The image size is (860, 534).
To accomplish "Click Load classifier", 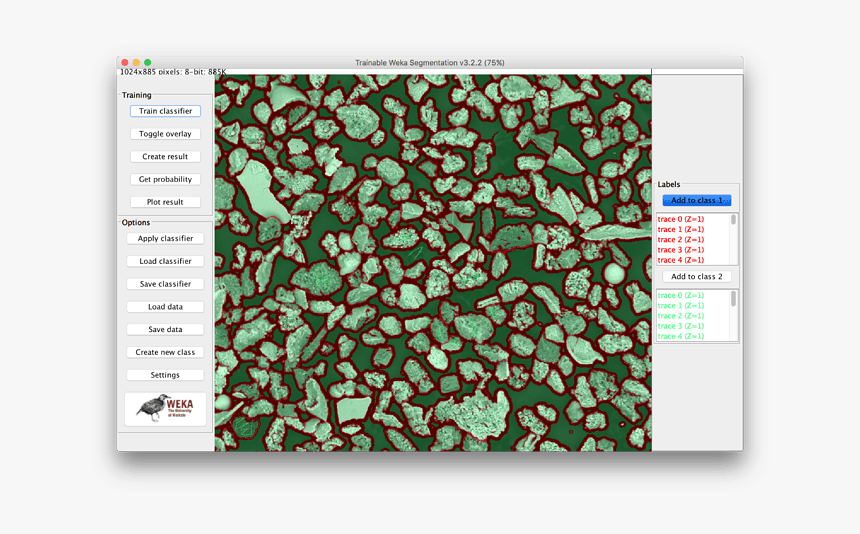I will [x=165, y=261].
